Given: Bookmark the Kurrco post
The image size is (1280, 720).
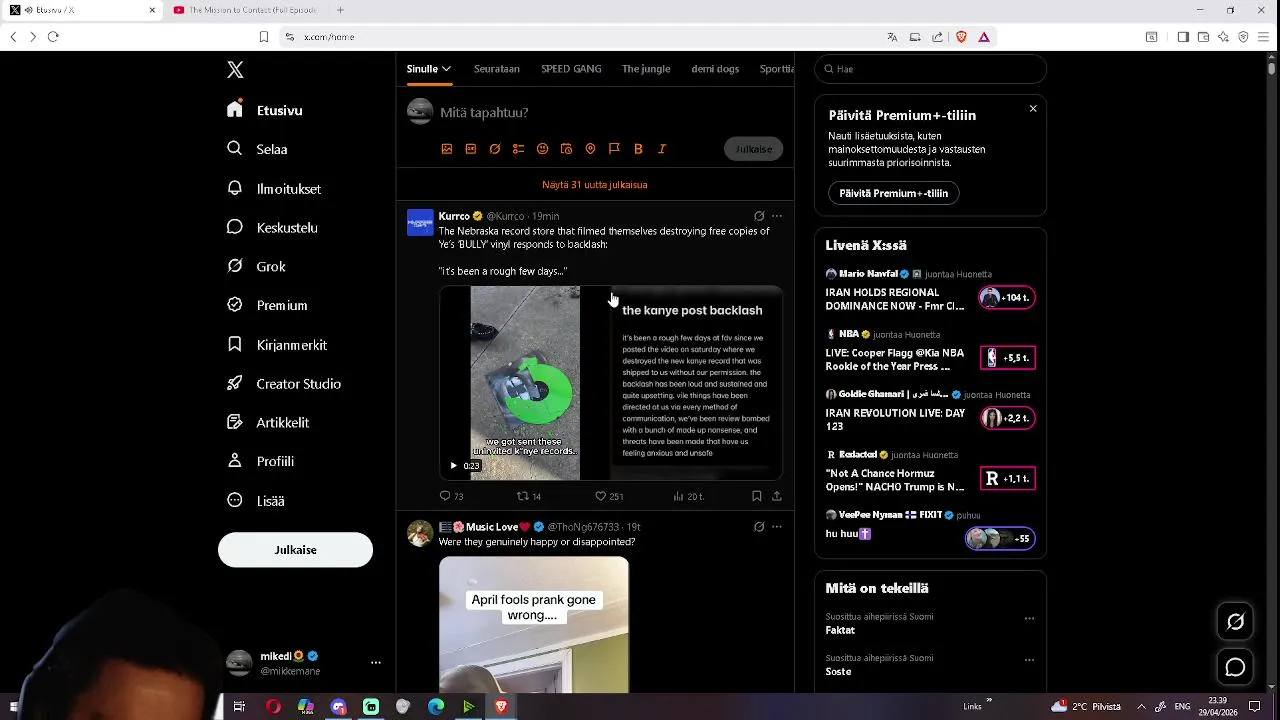Looking at the screenshot, I should pos(757,496).
